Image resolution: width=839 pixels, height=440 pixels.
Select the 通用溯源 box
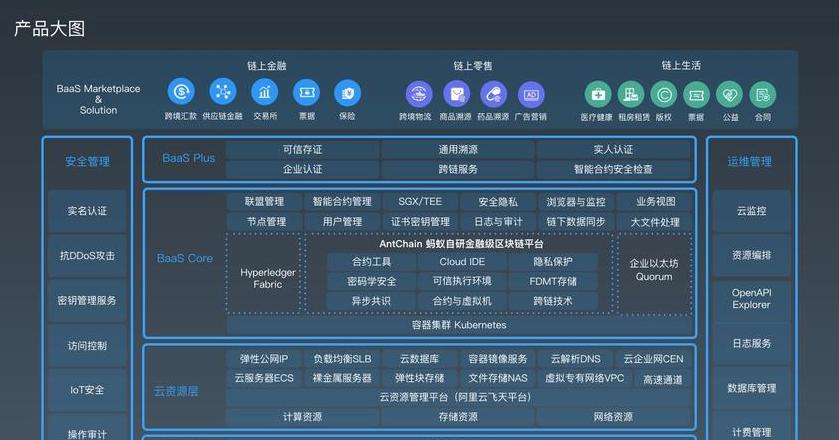click(458, 149)
